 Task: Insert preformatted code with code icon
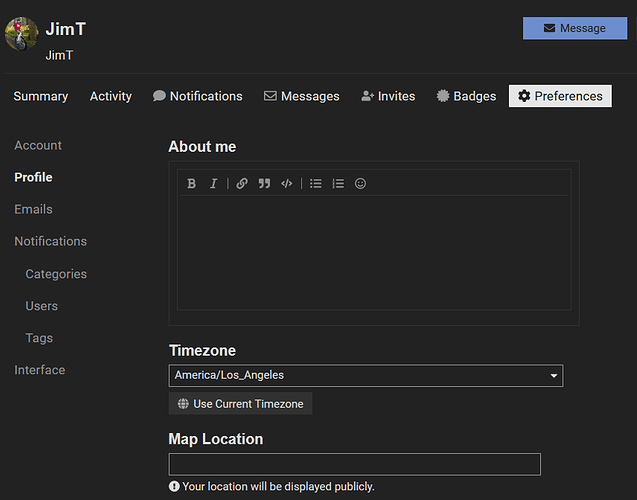(287, 184)
